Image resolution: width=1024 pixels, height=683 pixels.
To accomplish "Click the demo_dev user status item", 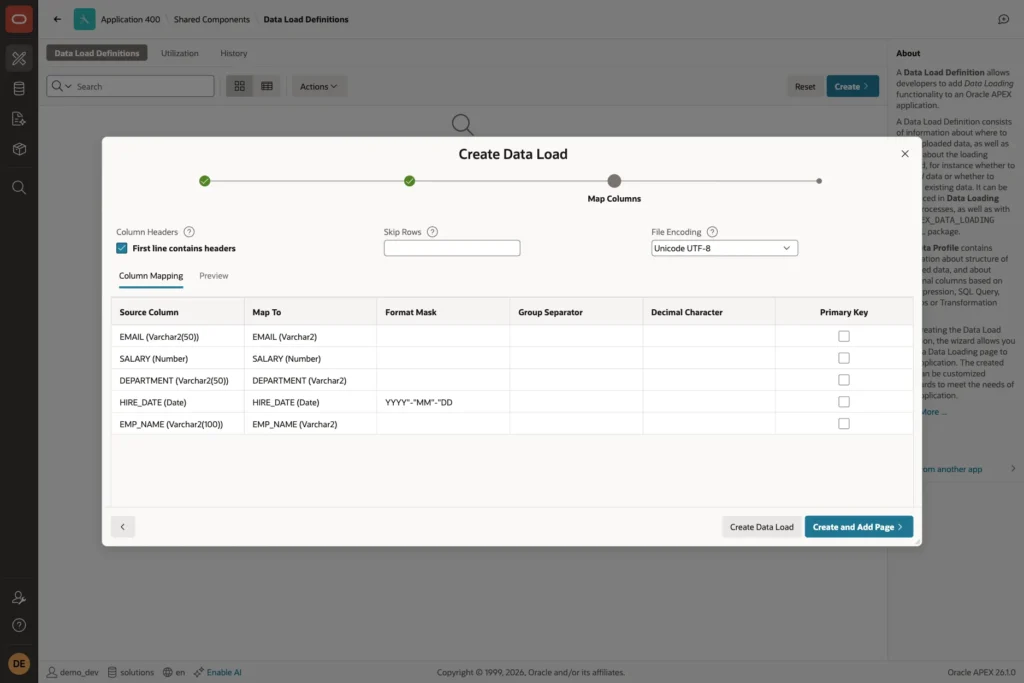I will click(72, 672).
